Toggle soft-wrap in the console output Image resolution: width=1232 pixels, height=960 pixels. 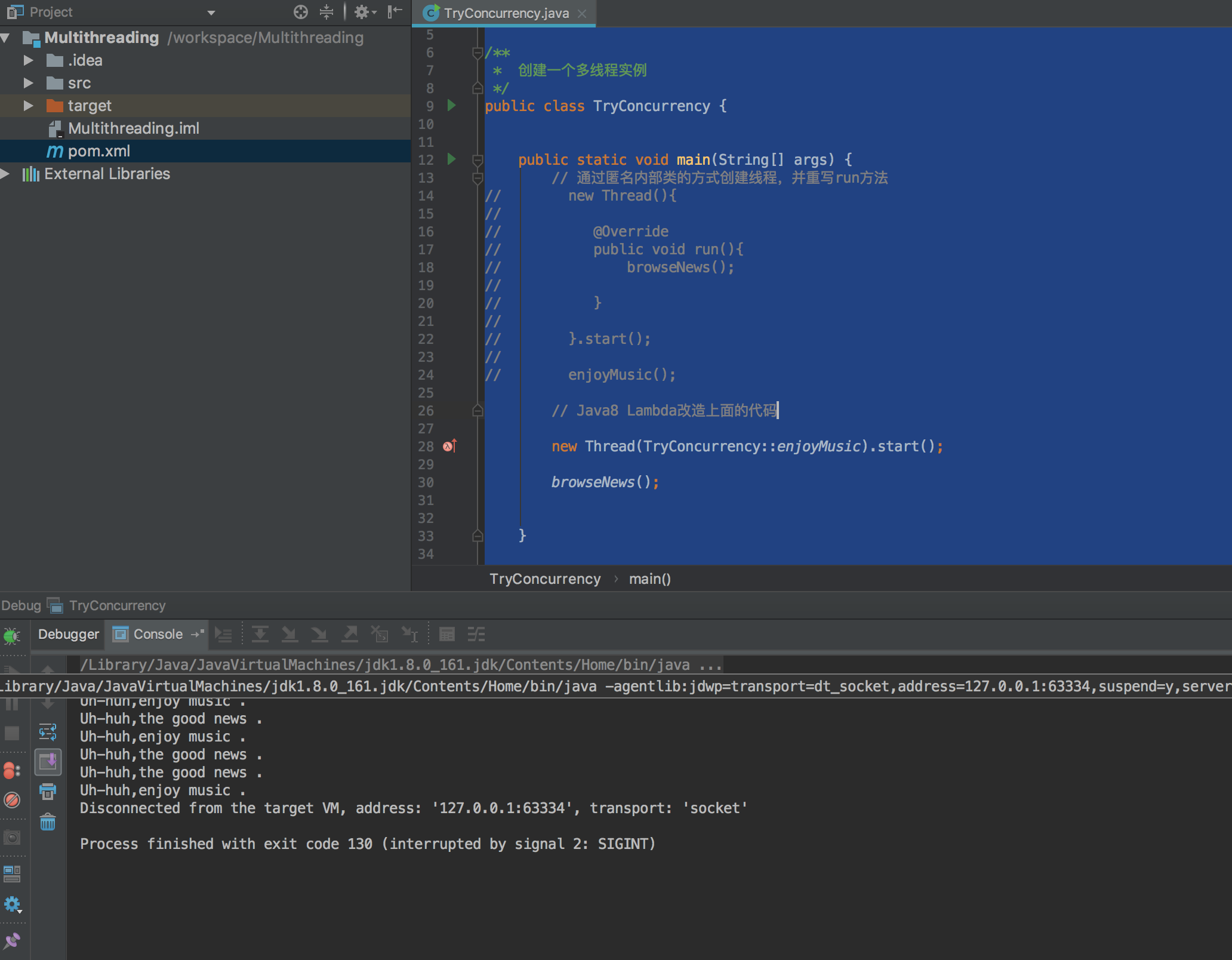48,732
